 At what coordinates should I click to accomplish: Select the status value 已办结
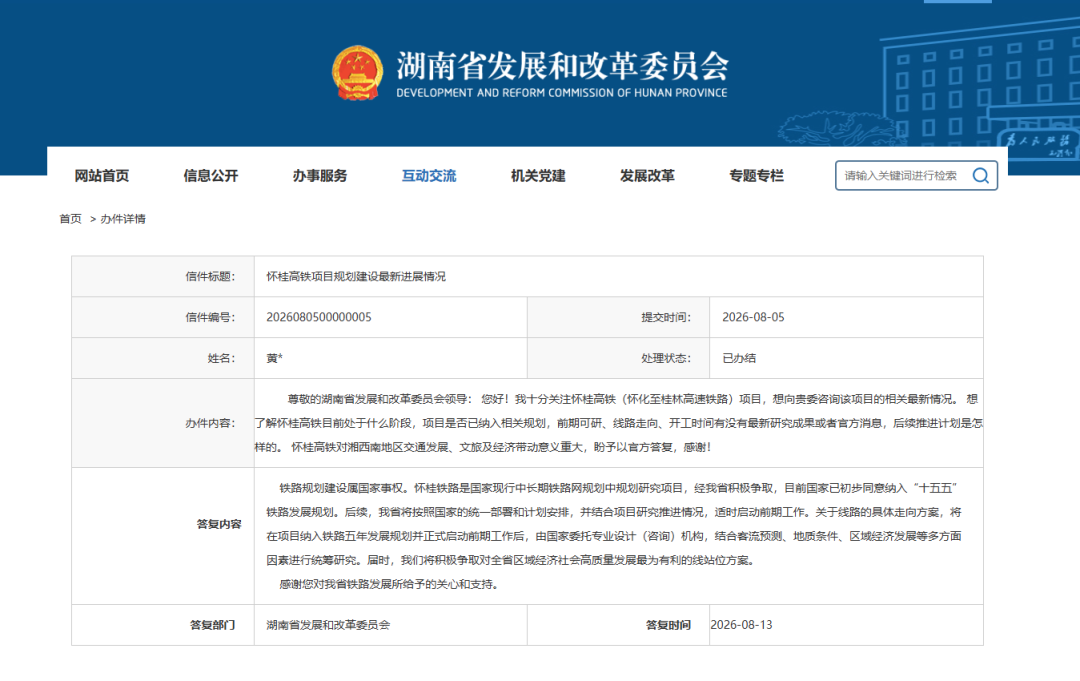739,358
